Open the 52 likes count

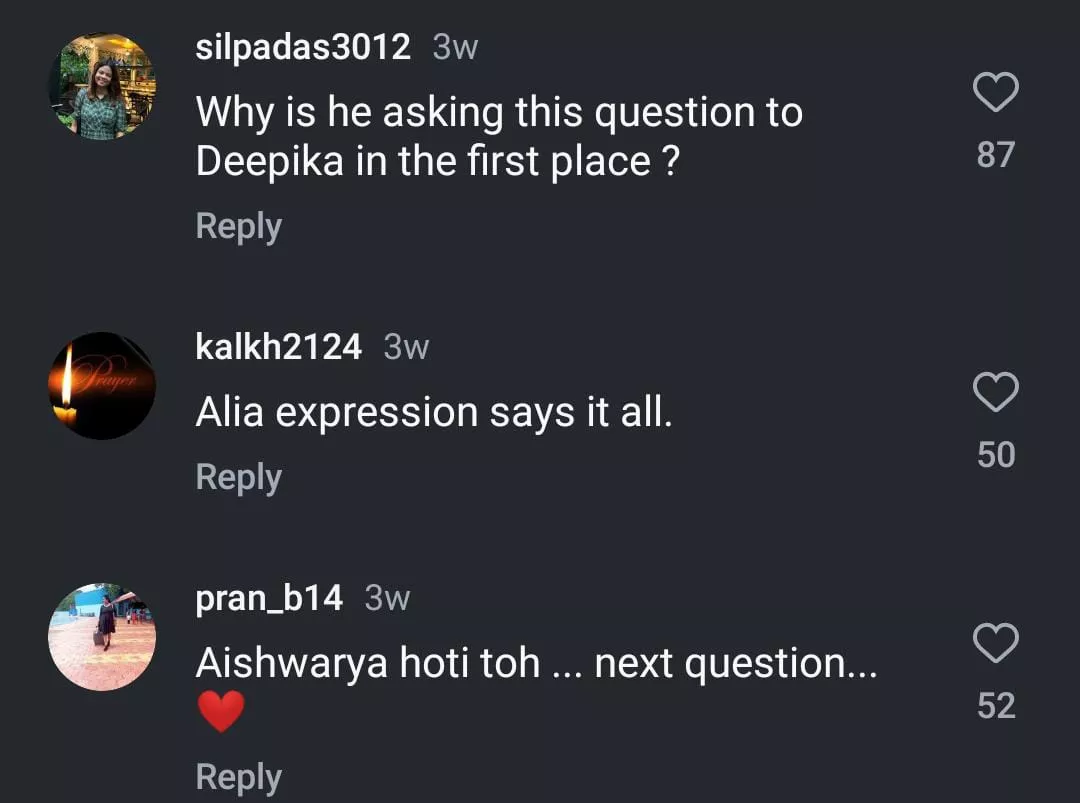(995, 706)
